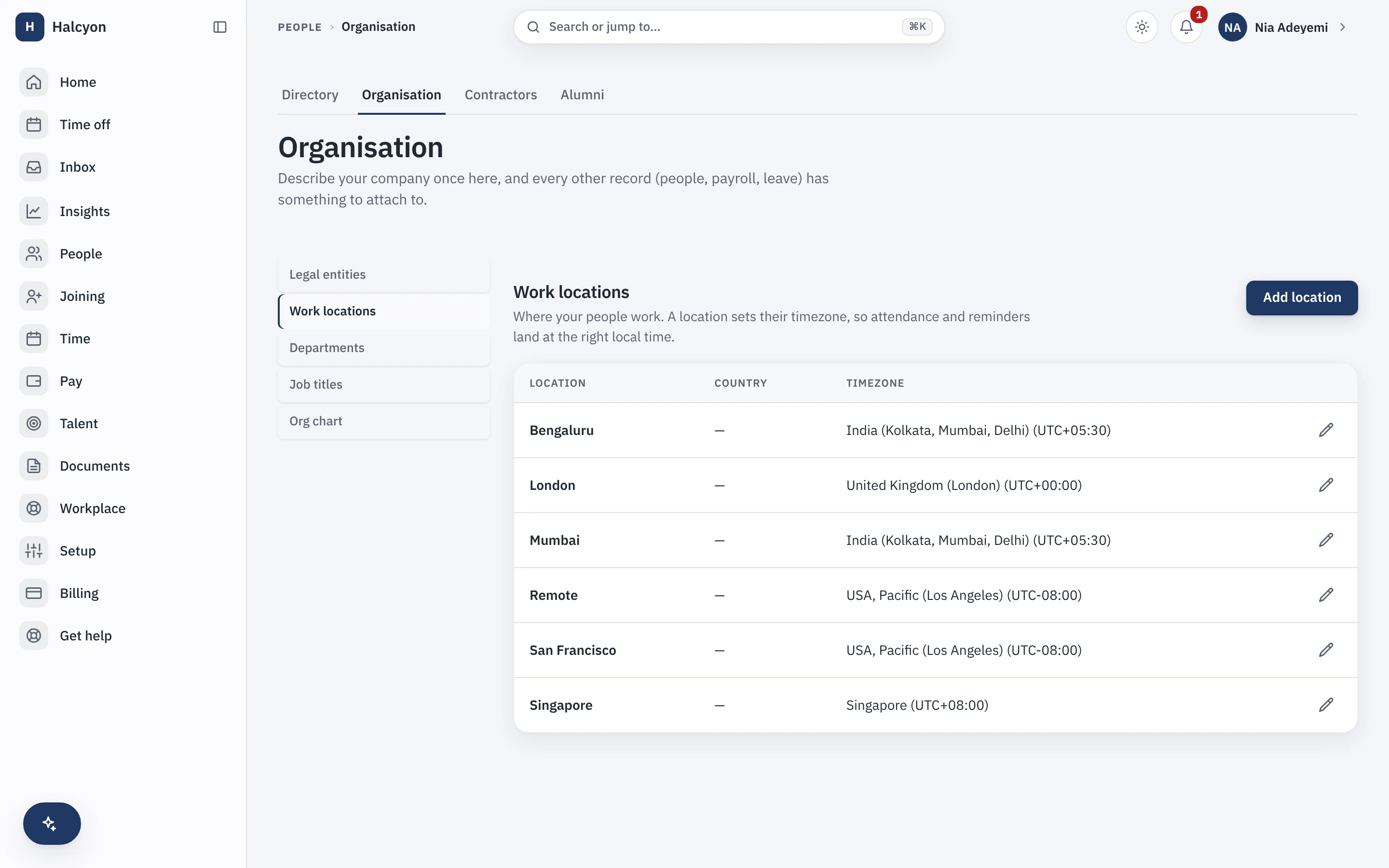The image size is (1389, 868).
Task: Select the Work locations section
Action: point(384,311)
